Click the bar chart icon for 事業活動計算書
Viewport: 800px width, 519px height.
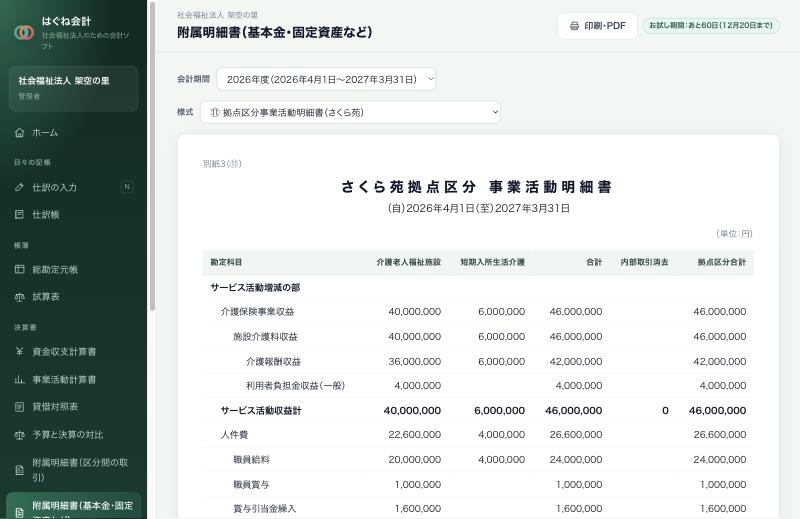tap(19, 379)
